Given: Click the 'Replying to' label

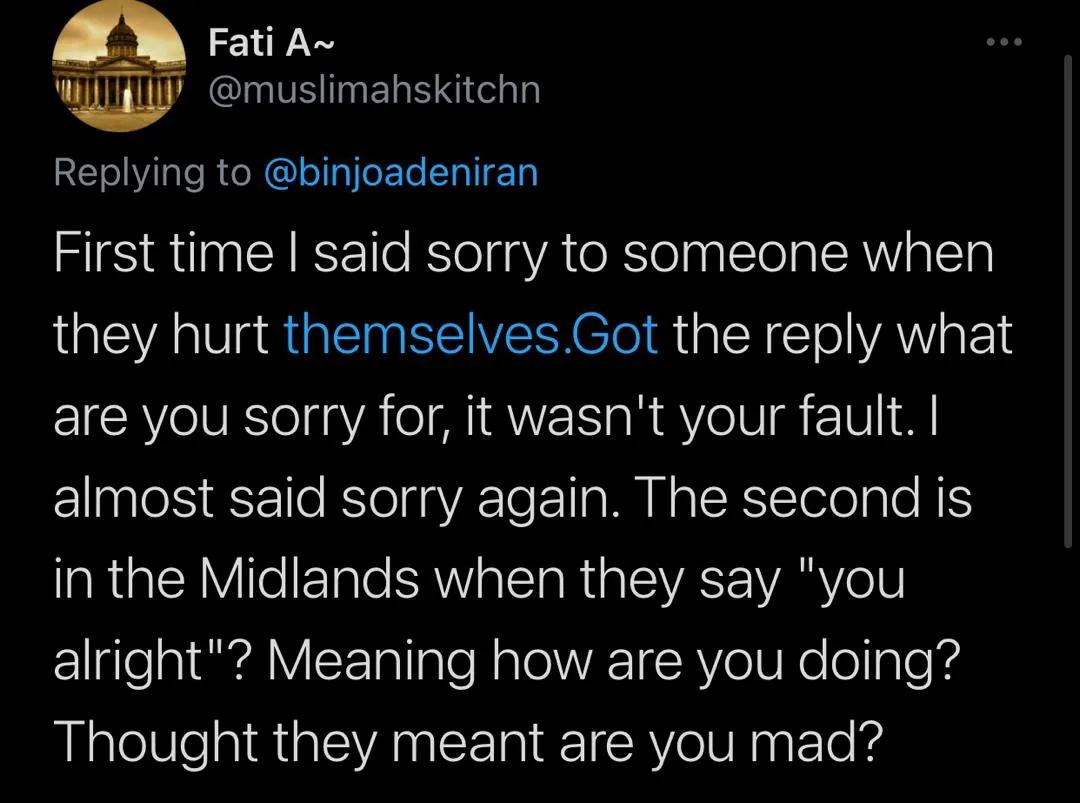Looking at the screenshot, I should pyautogui.click(x=152, y=173).
